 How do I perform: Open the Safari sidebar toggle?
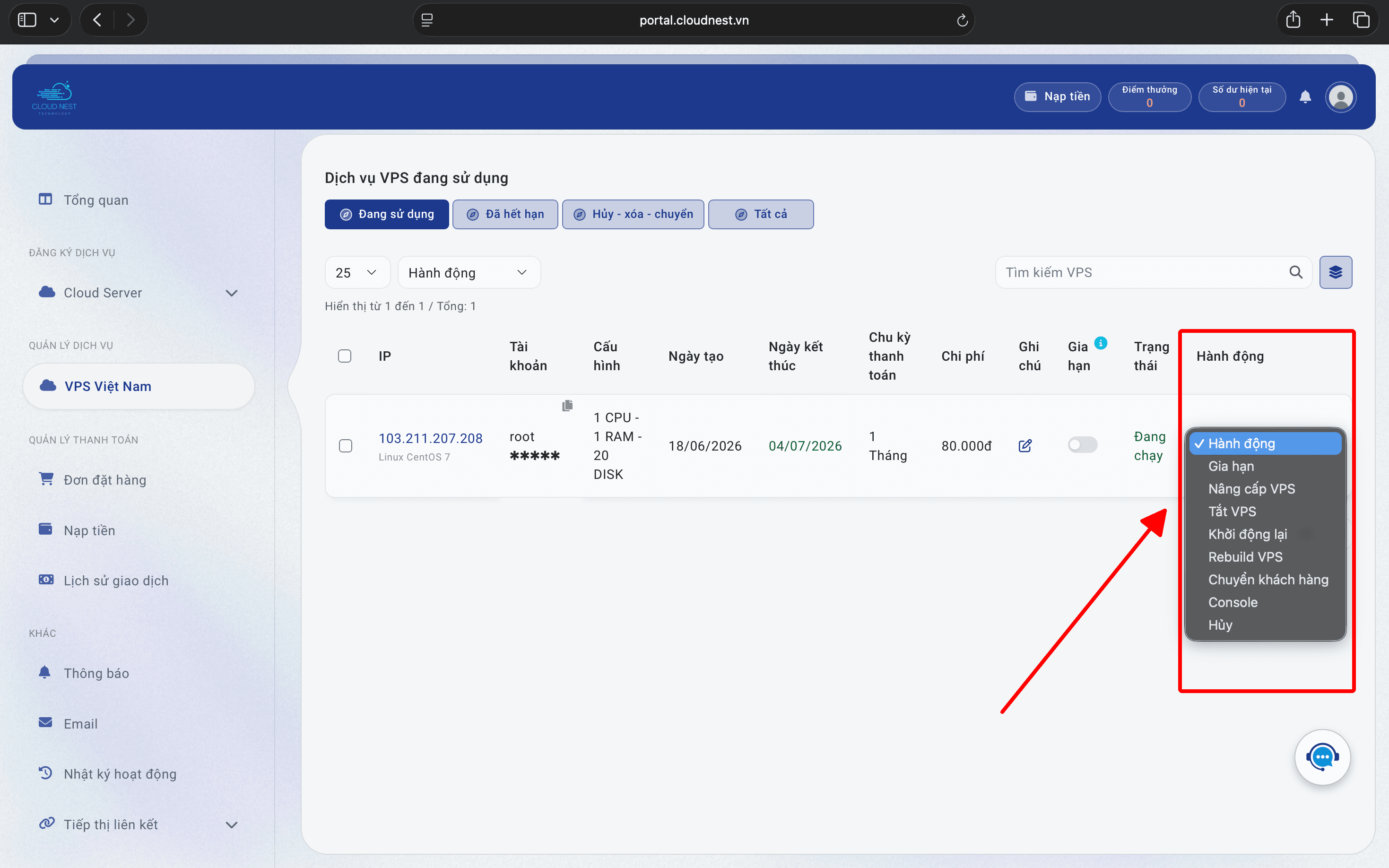(27, 20)
